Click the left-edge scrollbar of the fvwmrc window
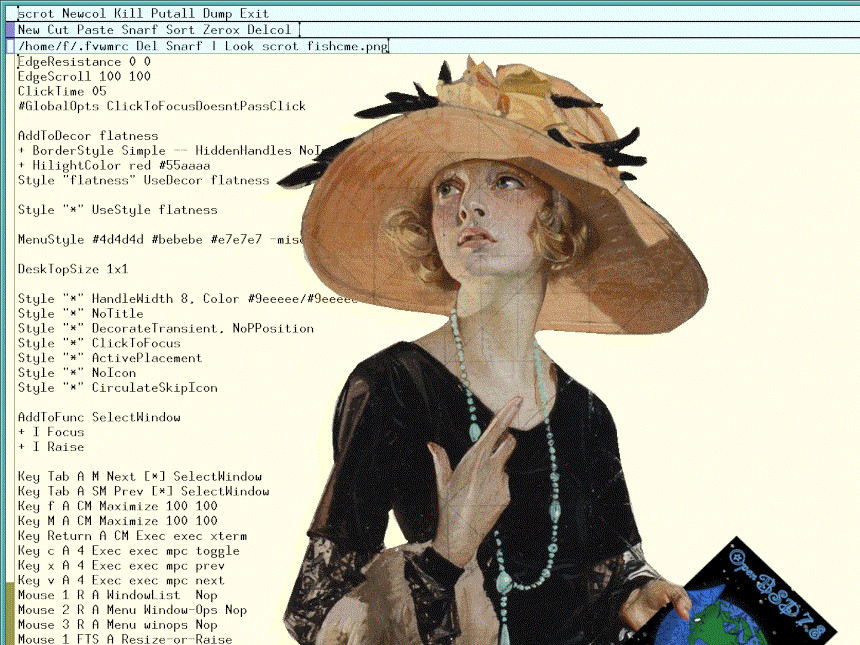Viewport: 860px width, 645px height. coord(8,300)
